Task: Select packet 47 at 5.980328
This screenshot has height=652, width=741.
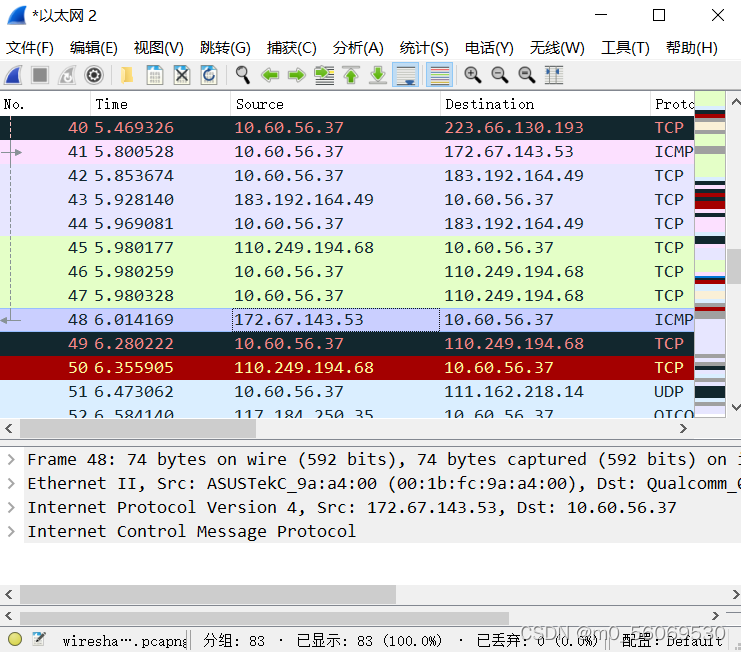Action: pos(347,296)
